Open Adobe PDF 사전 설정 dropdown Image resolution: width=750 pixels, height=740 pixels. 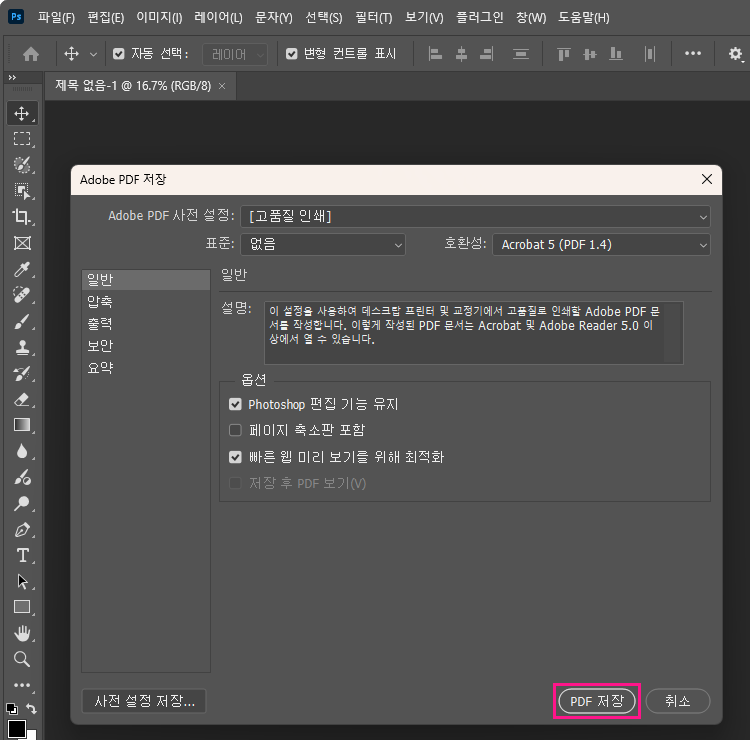(475, 216)
